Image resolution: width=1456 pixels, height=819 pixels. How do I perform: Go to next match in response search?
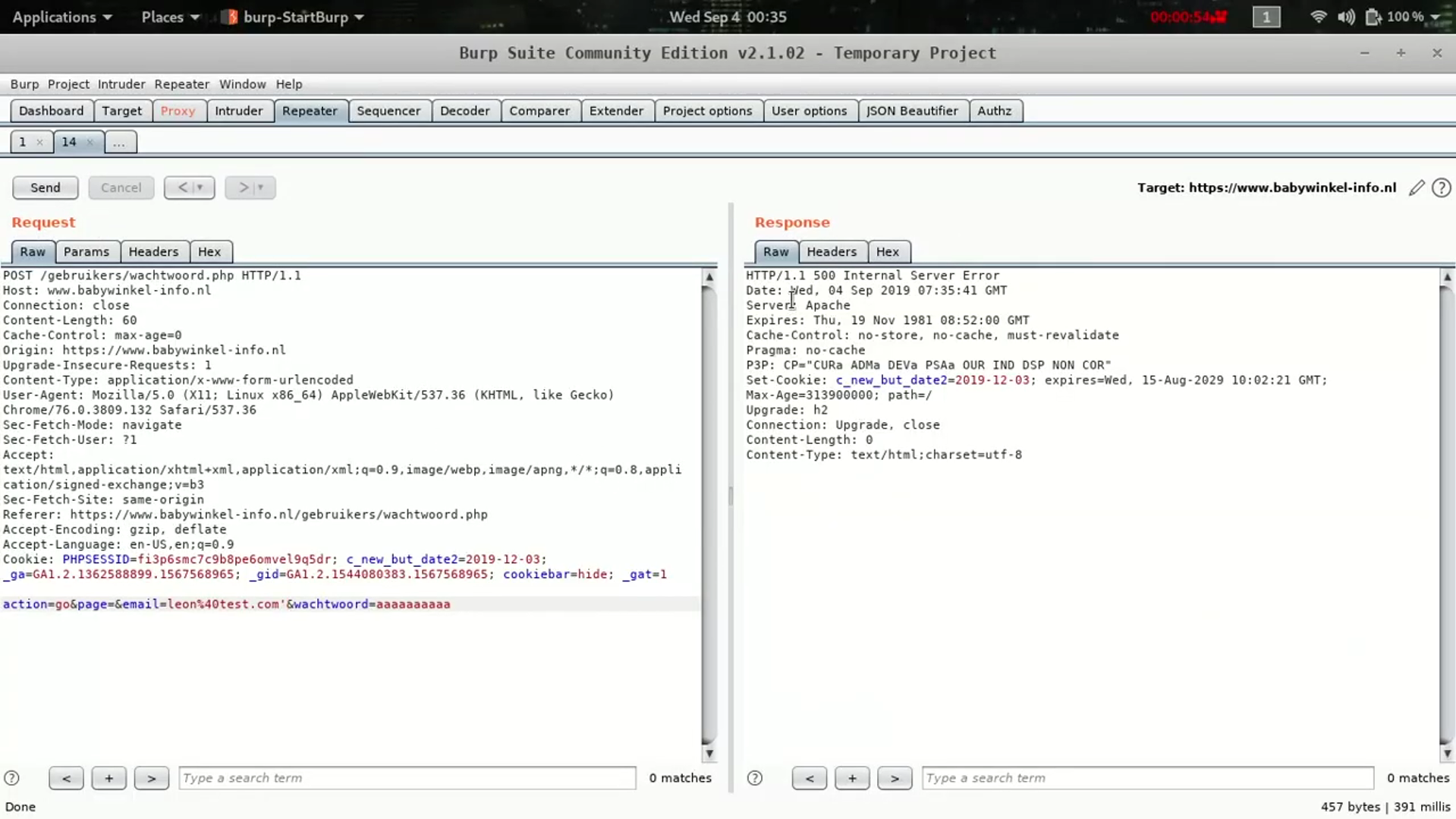(894, 778)
